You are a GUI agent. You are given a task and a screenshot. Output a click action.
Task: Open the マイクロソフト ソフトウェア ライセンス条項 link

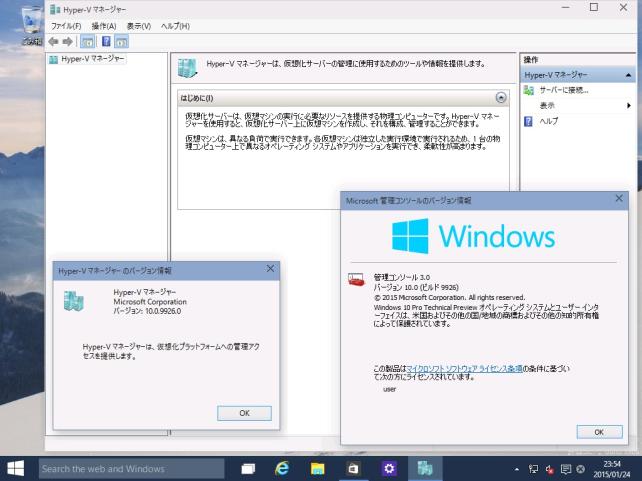(x=464, y=368)
